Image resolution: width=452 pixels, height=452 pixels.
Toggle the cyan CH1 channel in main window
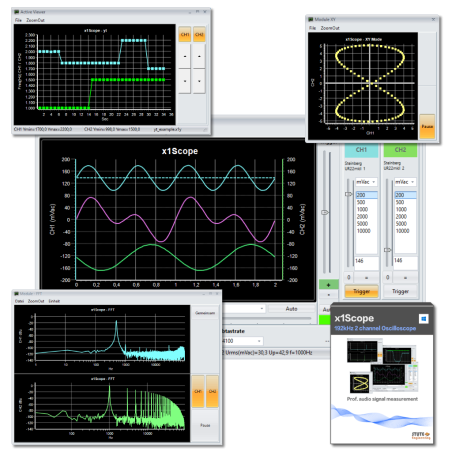pos(361,150)
